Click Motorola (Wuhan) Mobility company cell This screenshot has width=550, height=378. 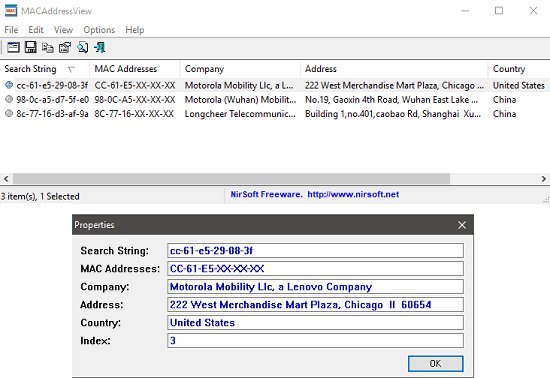pyautogui.click(x=240, y=100)
